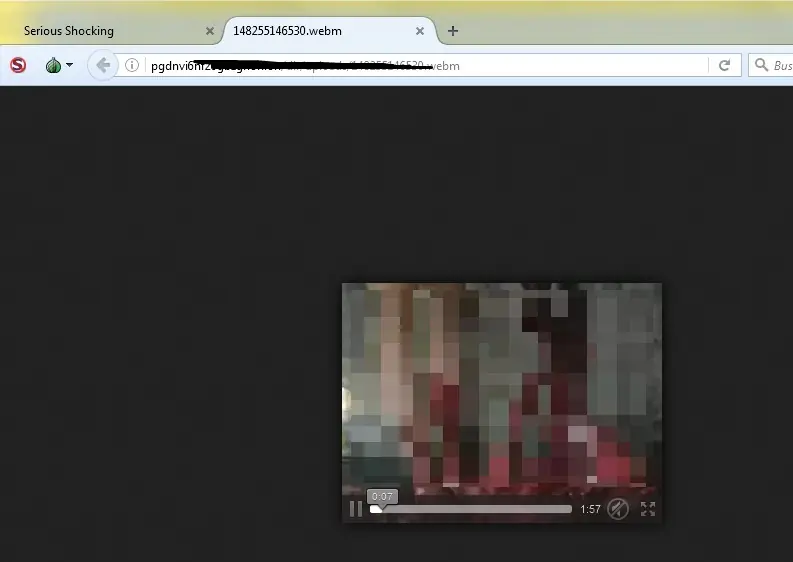Select the 148255146530.webm tab

(x=329, y=31)
